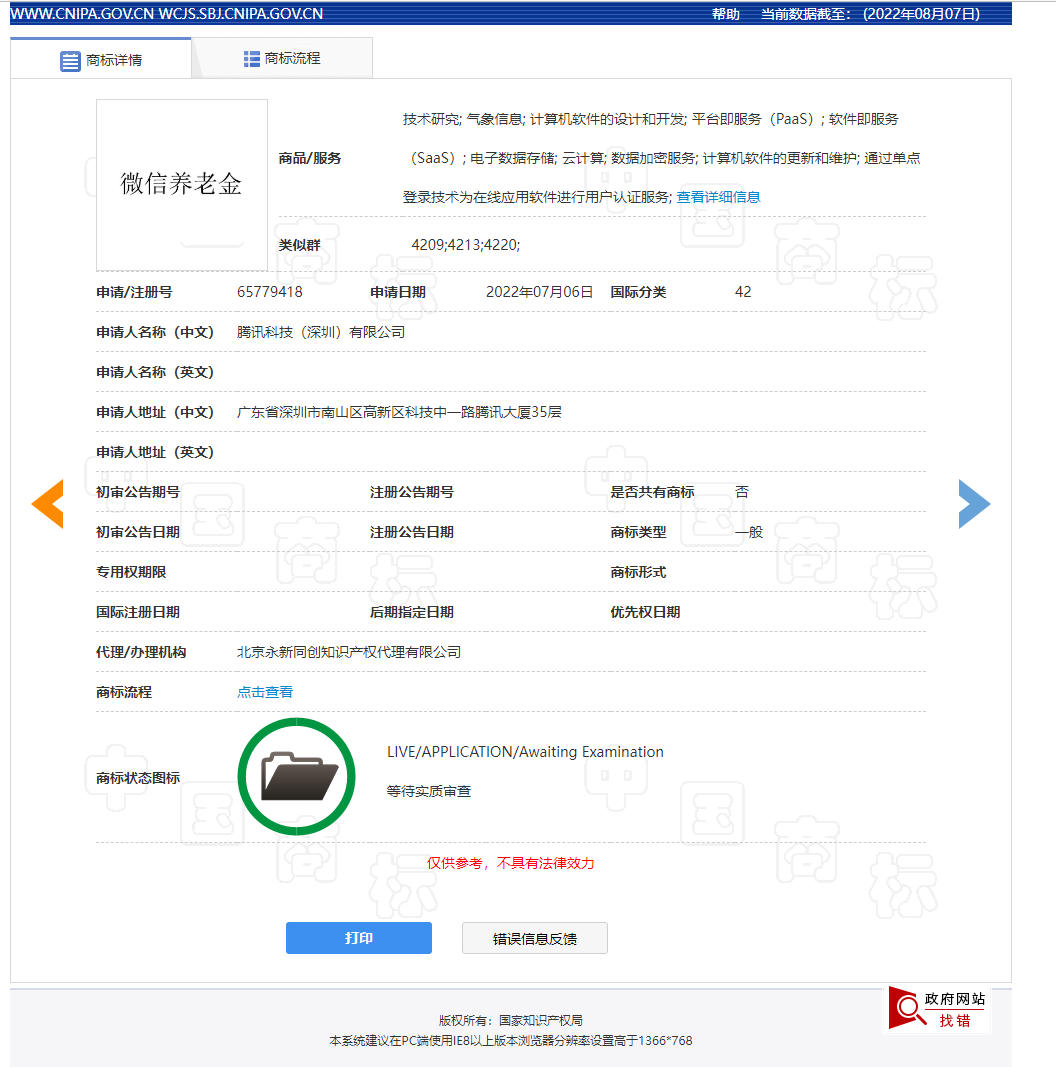Click the 微信养老金 trademark image

coord(181,185)
